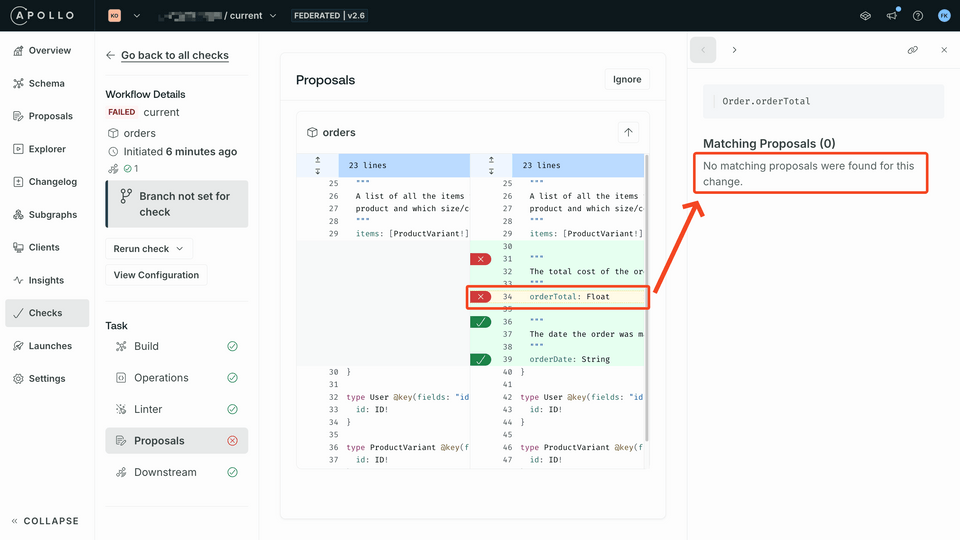960x540 pixels.
Task: Click Initiated 6 minutes ago text
Action: pyautogui.click(x=180, y=151)
